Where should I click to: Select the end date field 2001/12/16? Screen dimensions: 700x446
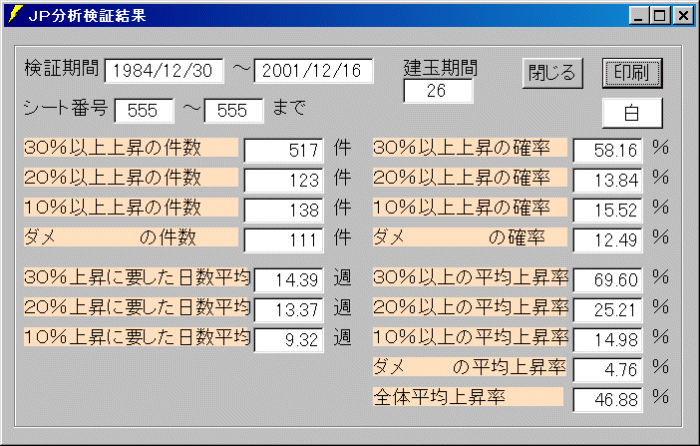pos(313,71)
